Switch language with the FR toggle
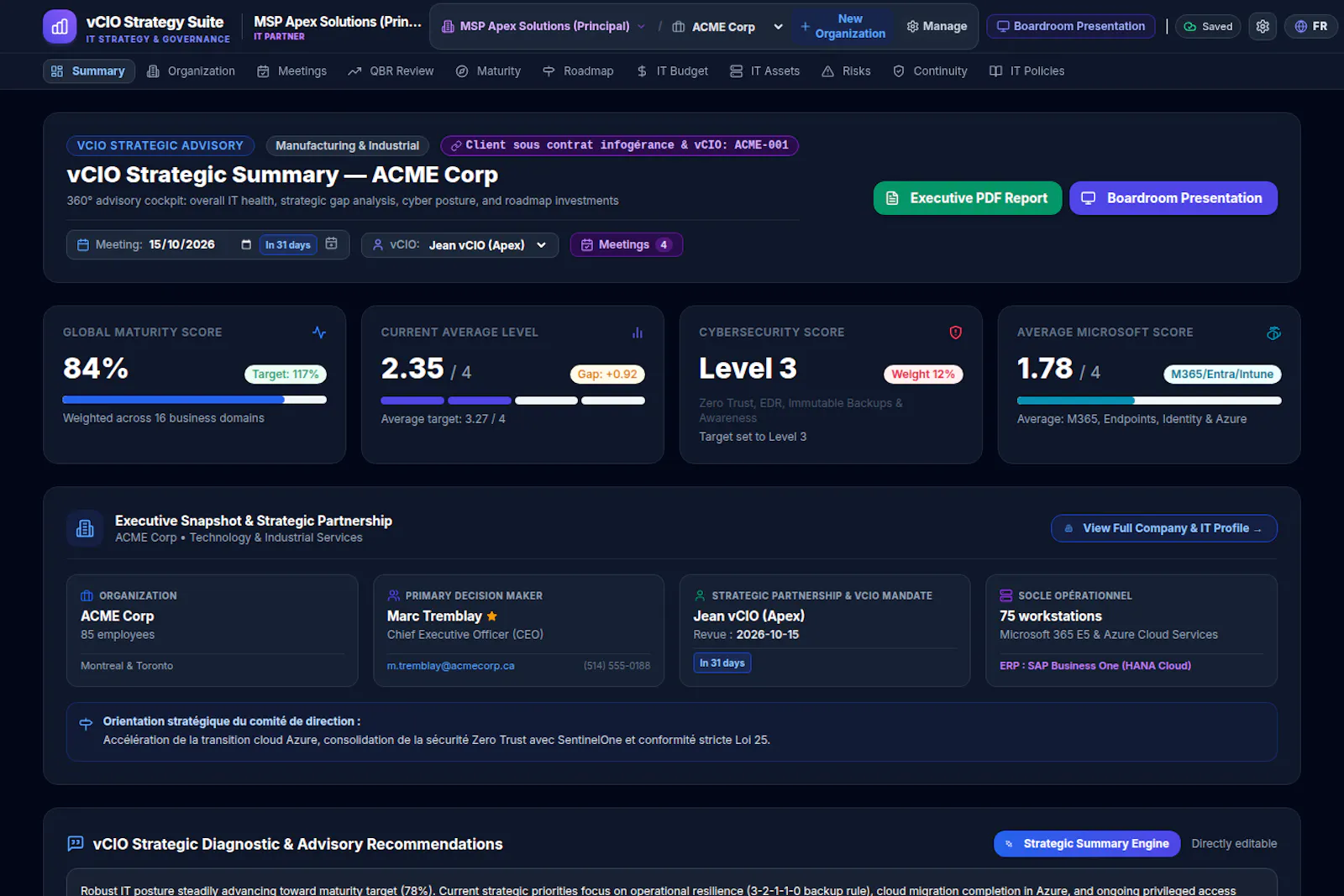The height and width of the screenshot is (896, 1344). click(1310, 26)
